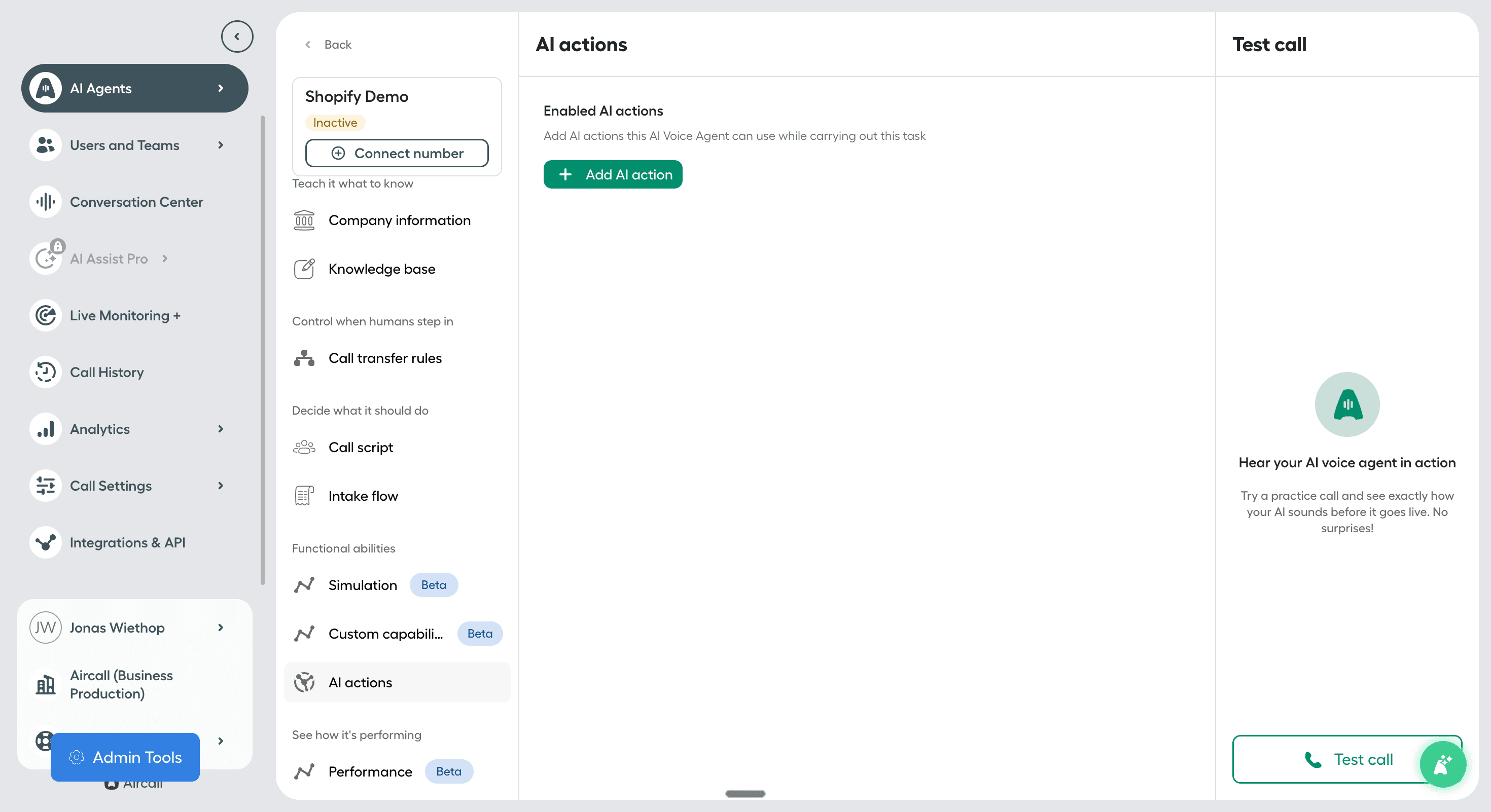Click the floating AI sparkle assistant button

point(1442,764)
